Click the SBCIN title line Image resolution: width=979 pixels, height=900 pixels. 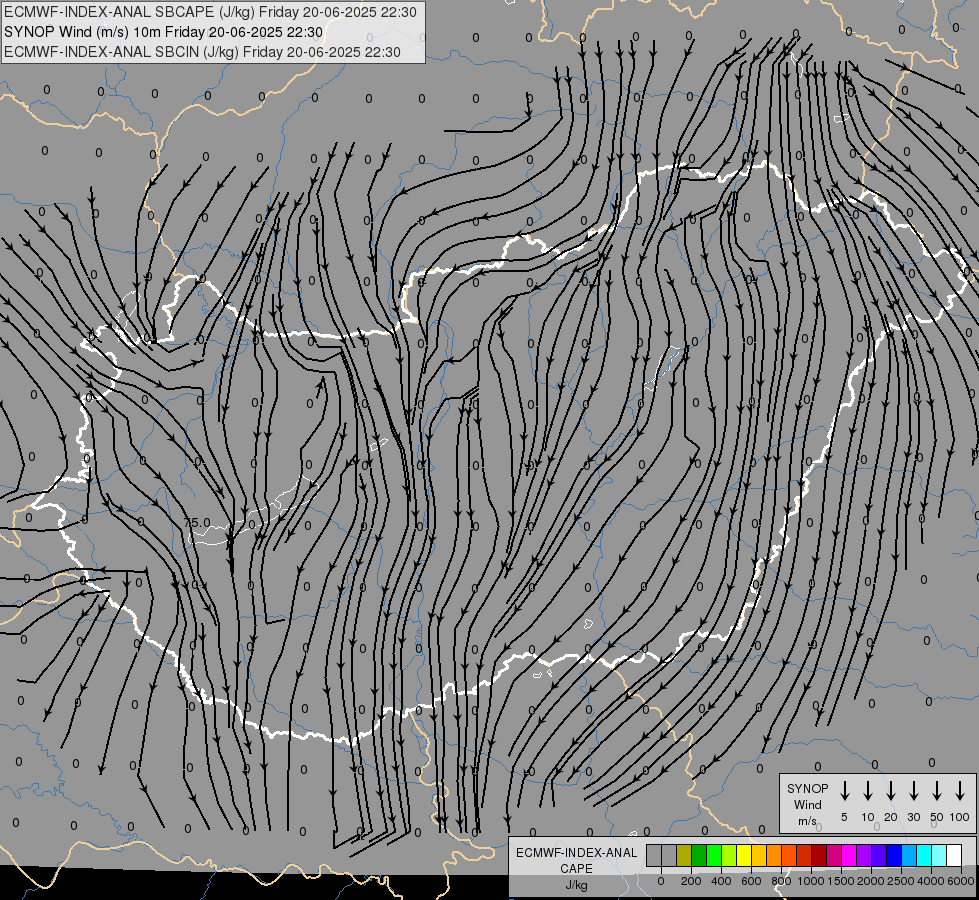[202, 52]
